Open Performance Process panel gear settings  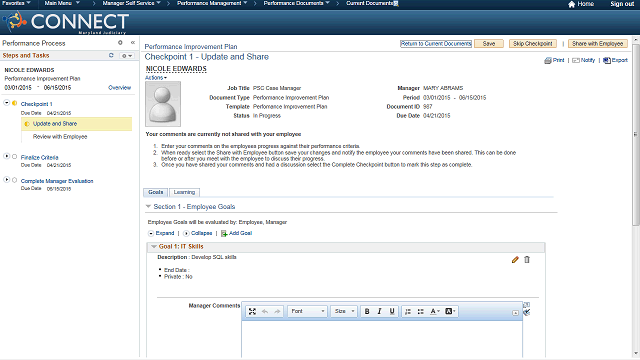120,42
